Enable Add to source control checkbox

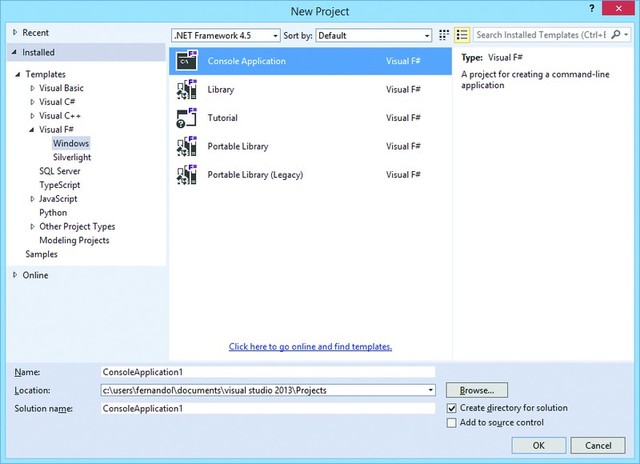coord(451,423)
